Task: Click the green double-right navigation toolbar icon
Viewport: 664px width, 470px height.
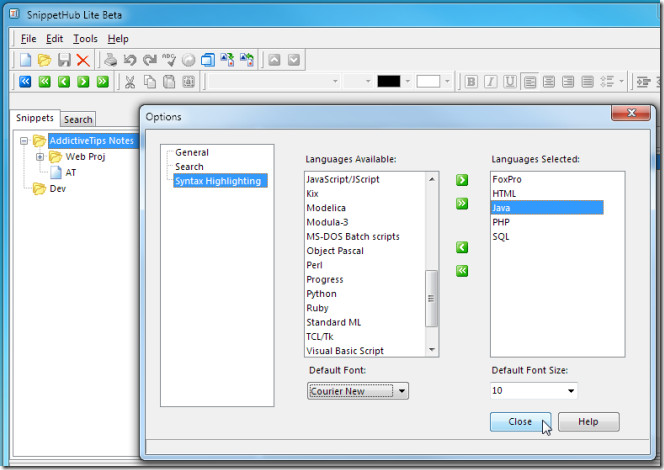Action: [x=102, y=81]
